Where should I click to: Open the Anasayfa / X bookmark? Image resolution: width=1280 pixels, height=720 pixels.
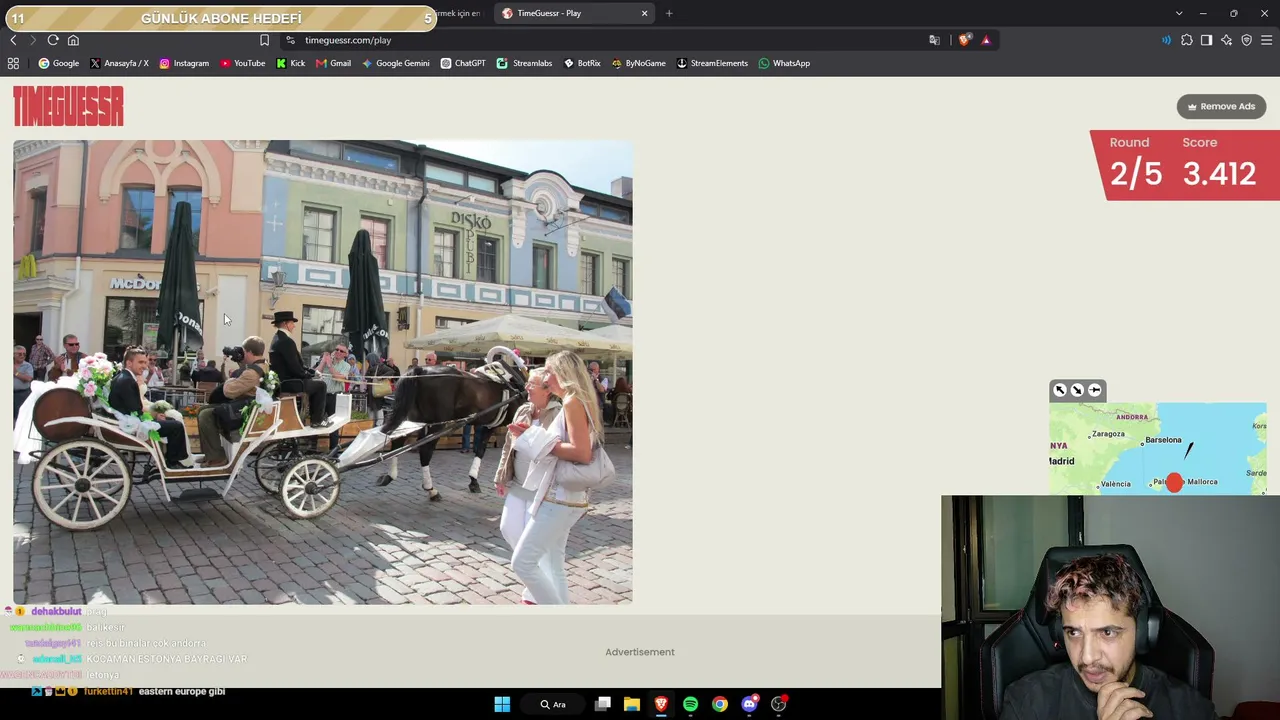119,63
